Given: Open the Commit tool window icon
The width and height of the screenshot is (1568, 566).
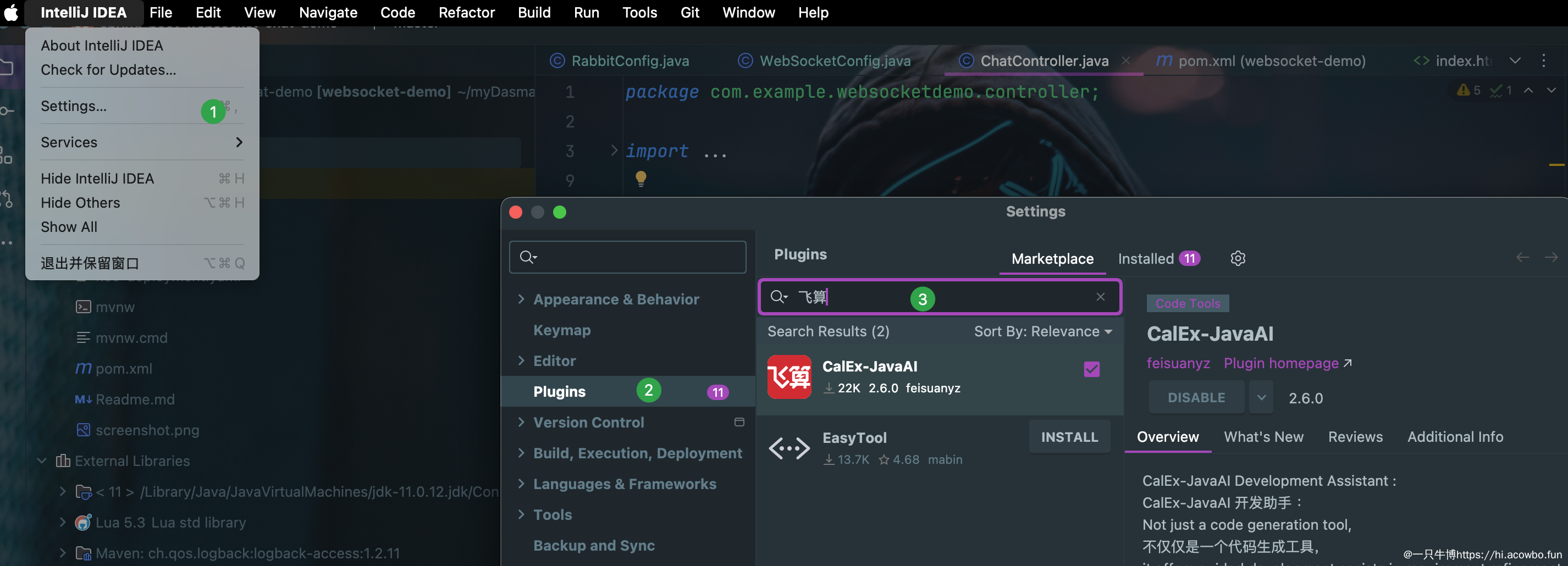Looking at the screenshot, I should coord(6,111).
